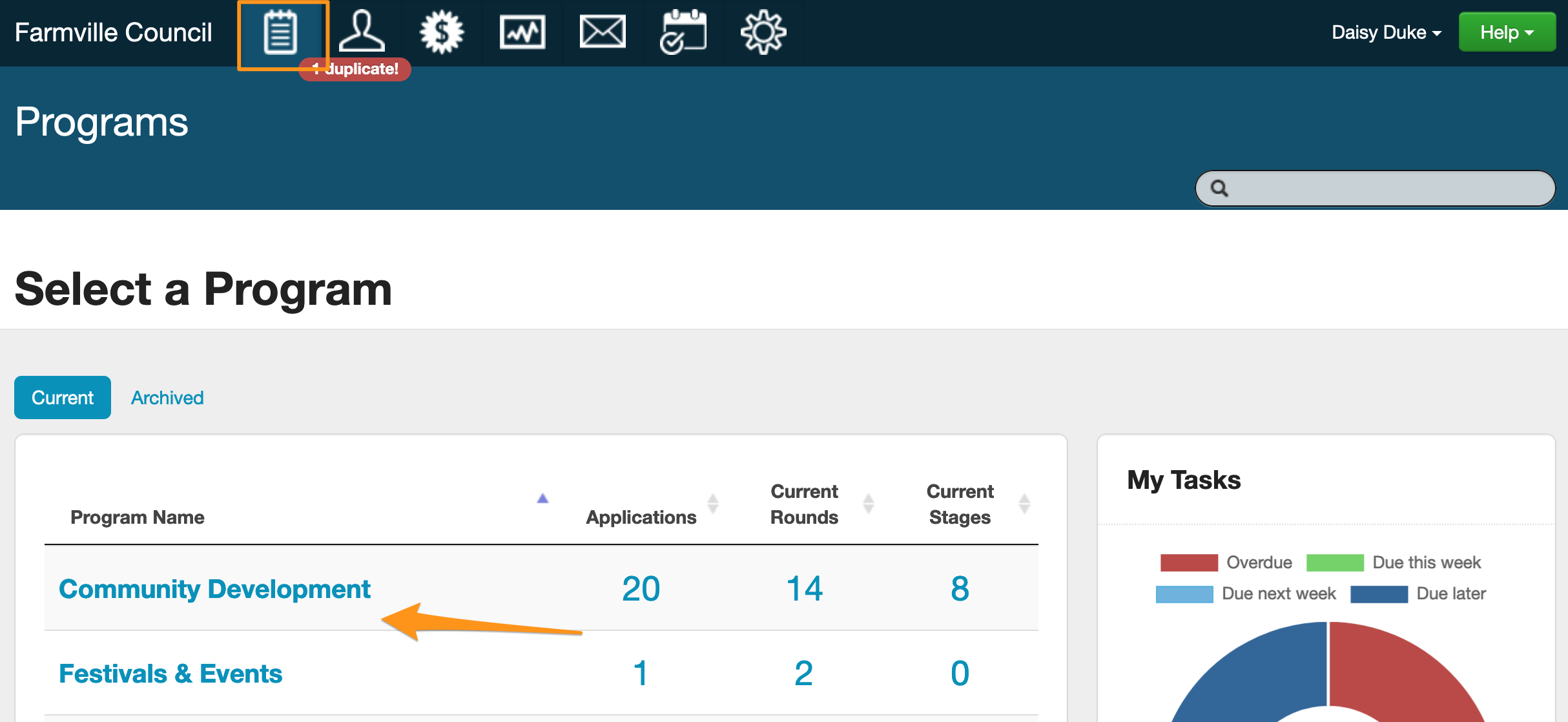Open the Festivals & Events program

pos(170,674)
